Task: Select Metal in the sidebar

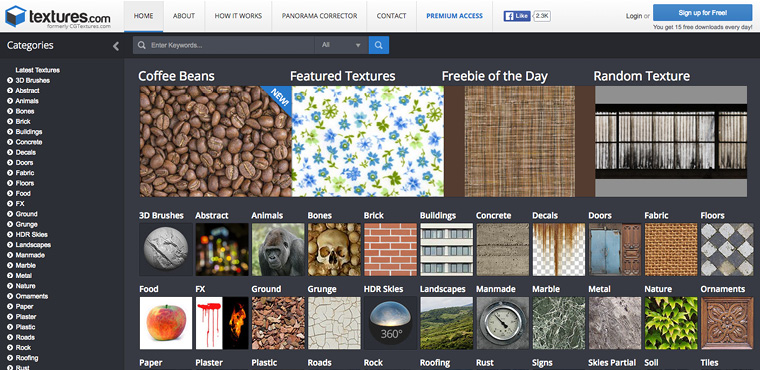Action: (x=24, y=276)
